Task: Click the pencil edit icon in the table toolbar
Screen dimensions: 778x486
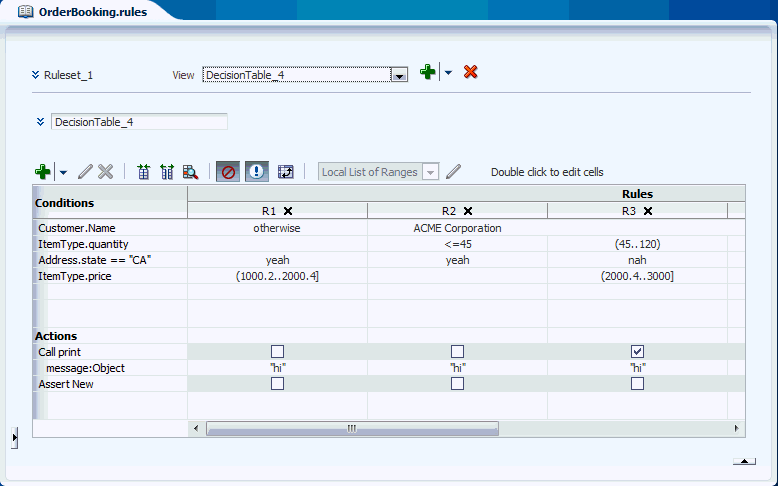Action: (x=85, y=172)
